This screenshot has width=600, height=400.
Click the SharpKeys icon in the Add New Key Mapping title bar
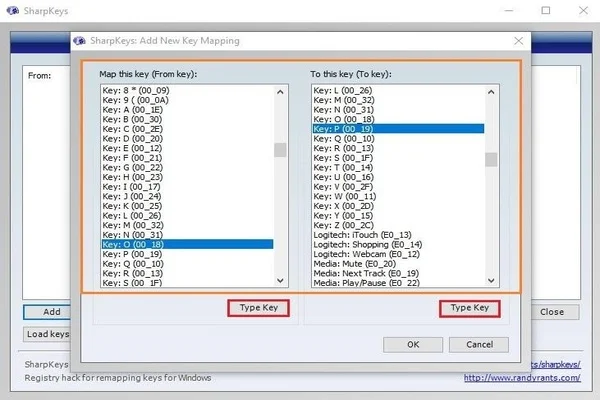point(79,41)
